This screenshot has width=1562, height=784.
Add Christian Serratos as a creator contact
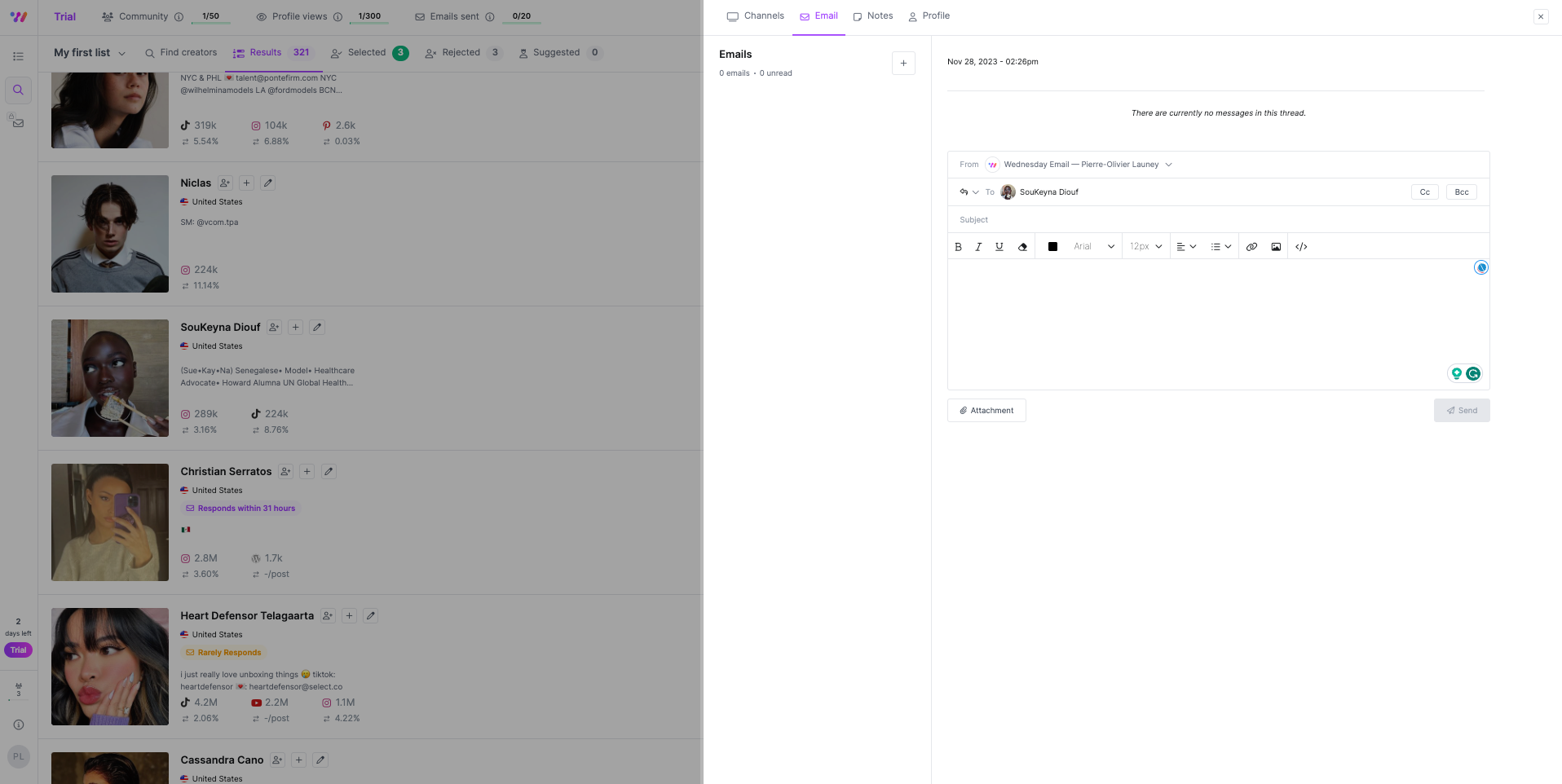pos(285,471)
